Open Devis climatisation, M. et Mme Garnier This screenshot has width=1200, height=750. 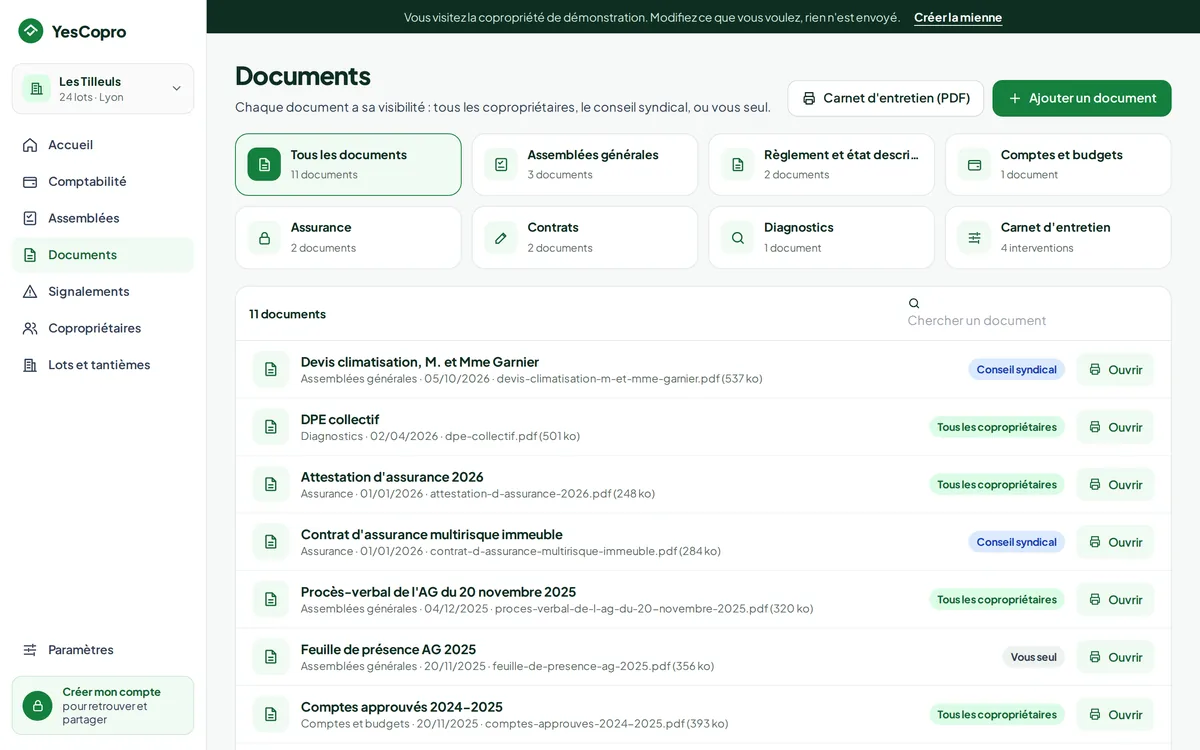coord(1115,369)
